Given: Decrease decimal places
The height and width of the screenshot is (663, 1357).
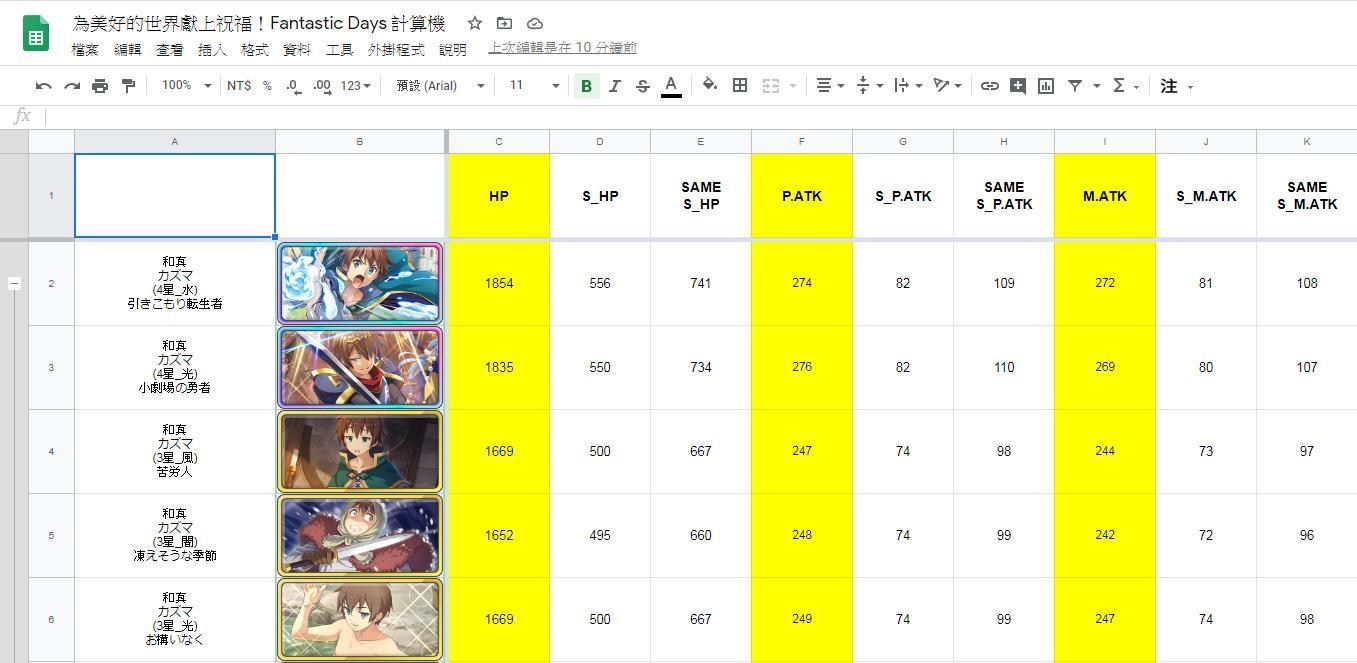Looking at the screenshot, I should point(293,86).
